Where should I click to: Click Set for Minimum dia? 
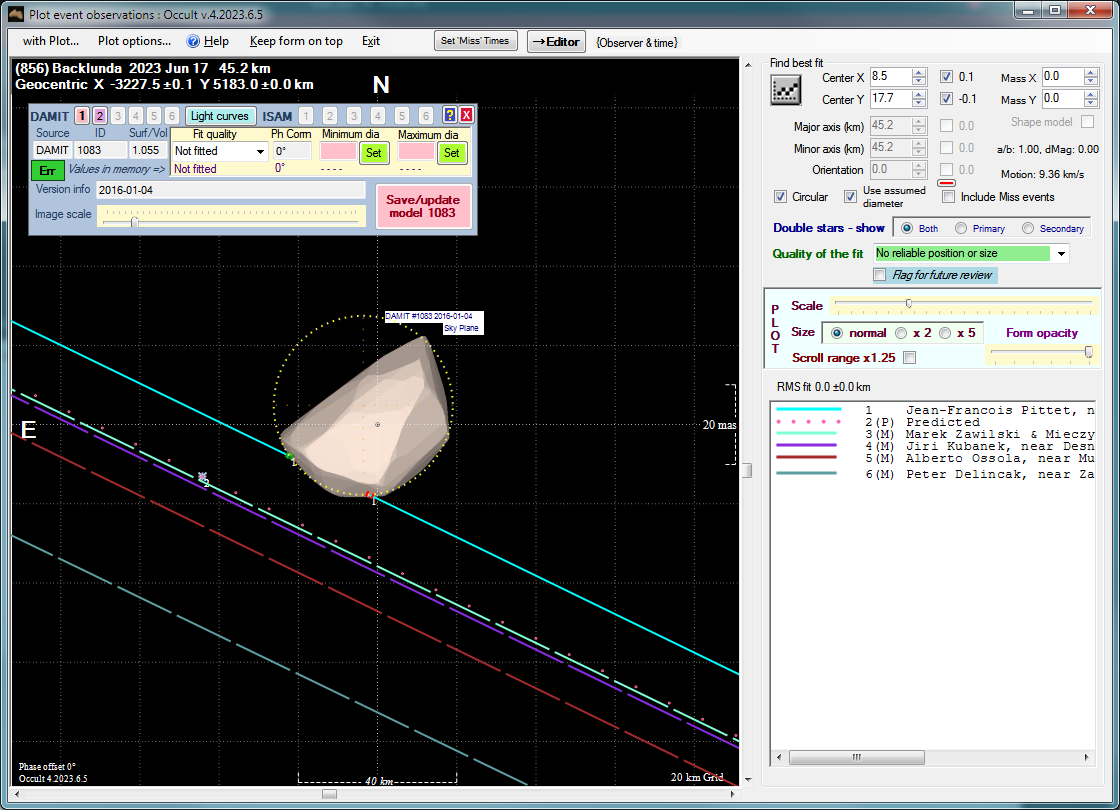374,152
